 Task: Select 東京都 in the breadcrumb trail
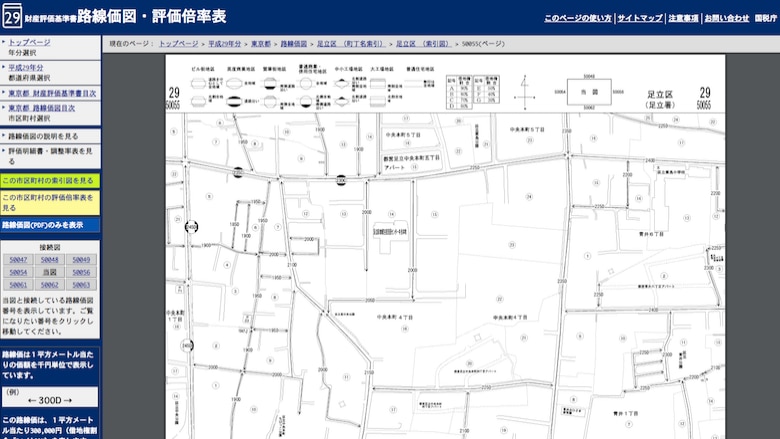click(261, 44)
